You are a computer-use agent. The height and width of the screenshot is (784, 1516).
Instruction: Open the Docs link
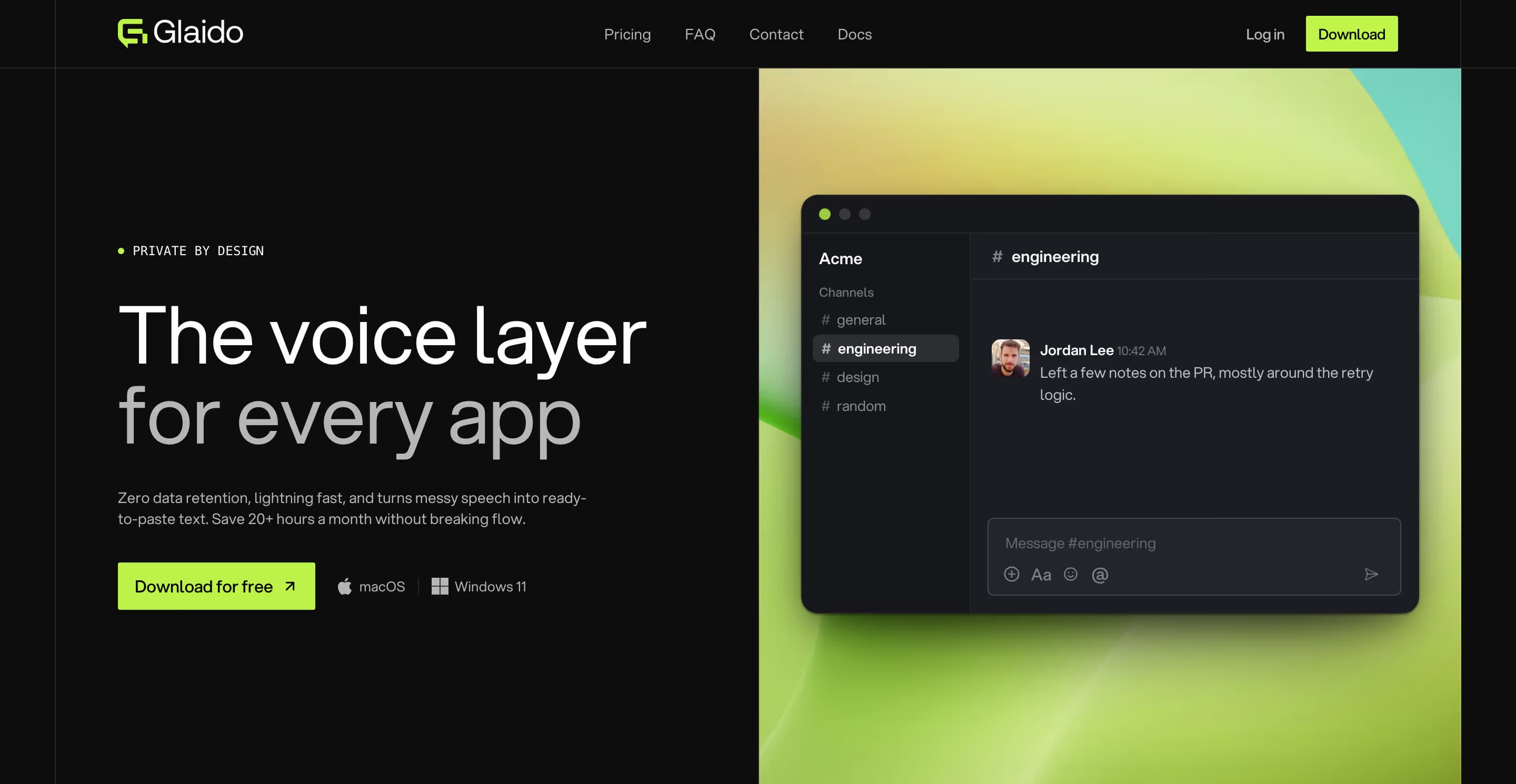click(x=854, y=34)
